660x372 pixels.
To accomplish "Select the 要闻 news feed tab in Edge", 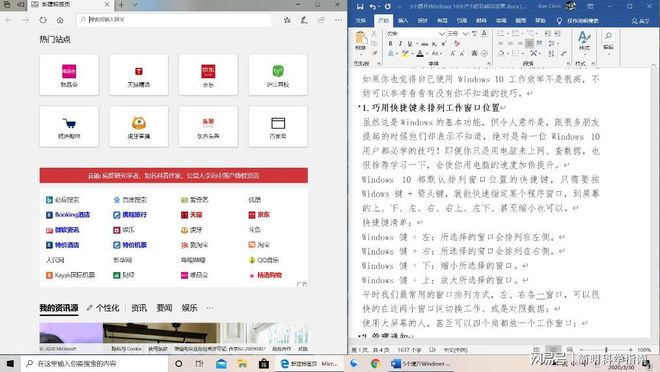I will (x=164, y=308).
